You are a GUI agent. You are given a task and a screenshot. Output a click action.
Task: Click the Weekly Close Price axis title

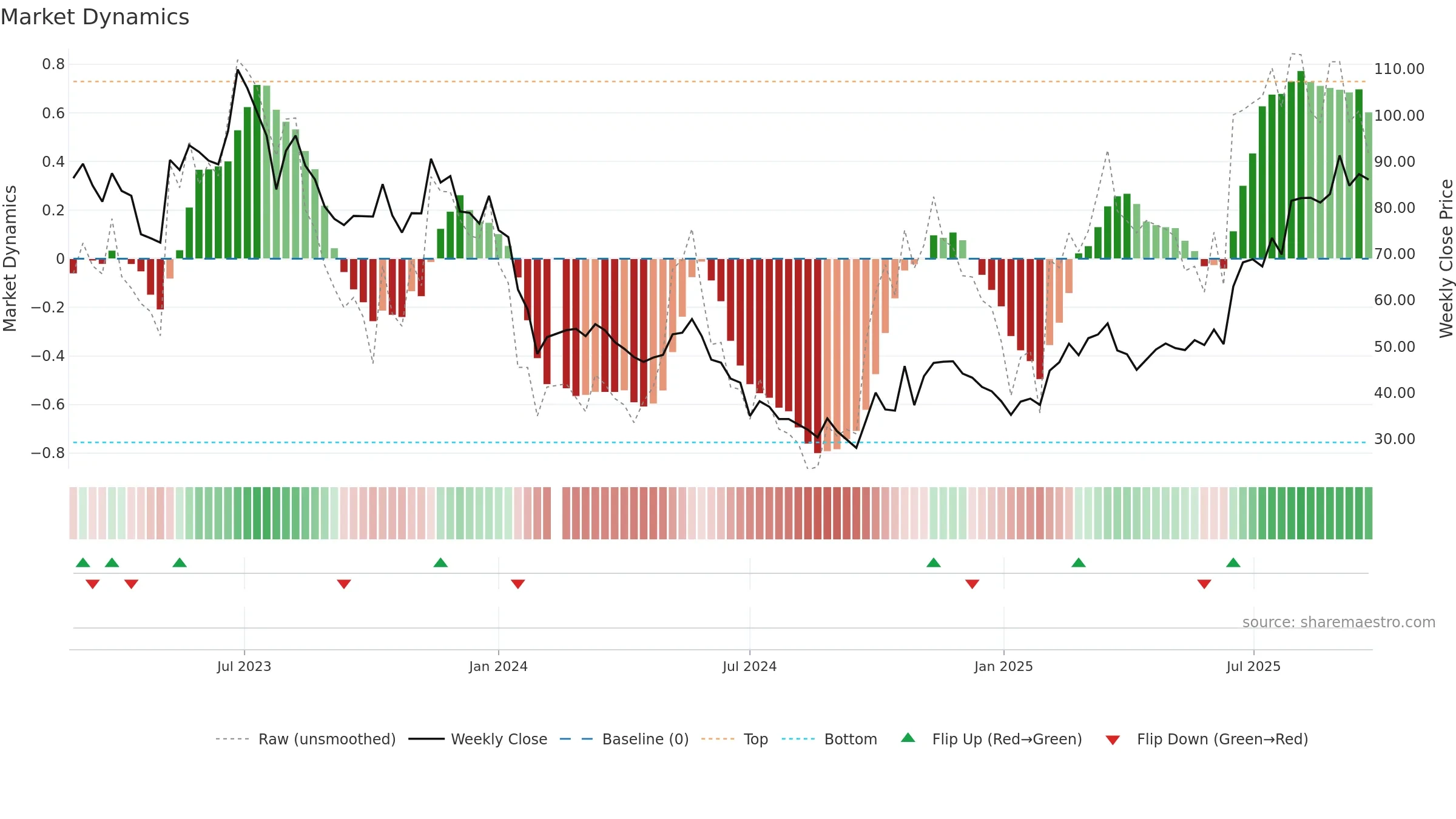click(x=1446, y=258)
